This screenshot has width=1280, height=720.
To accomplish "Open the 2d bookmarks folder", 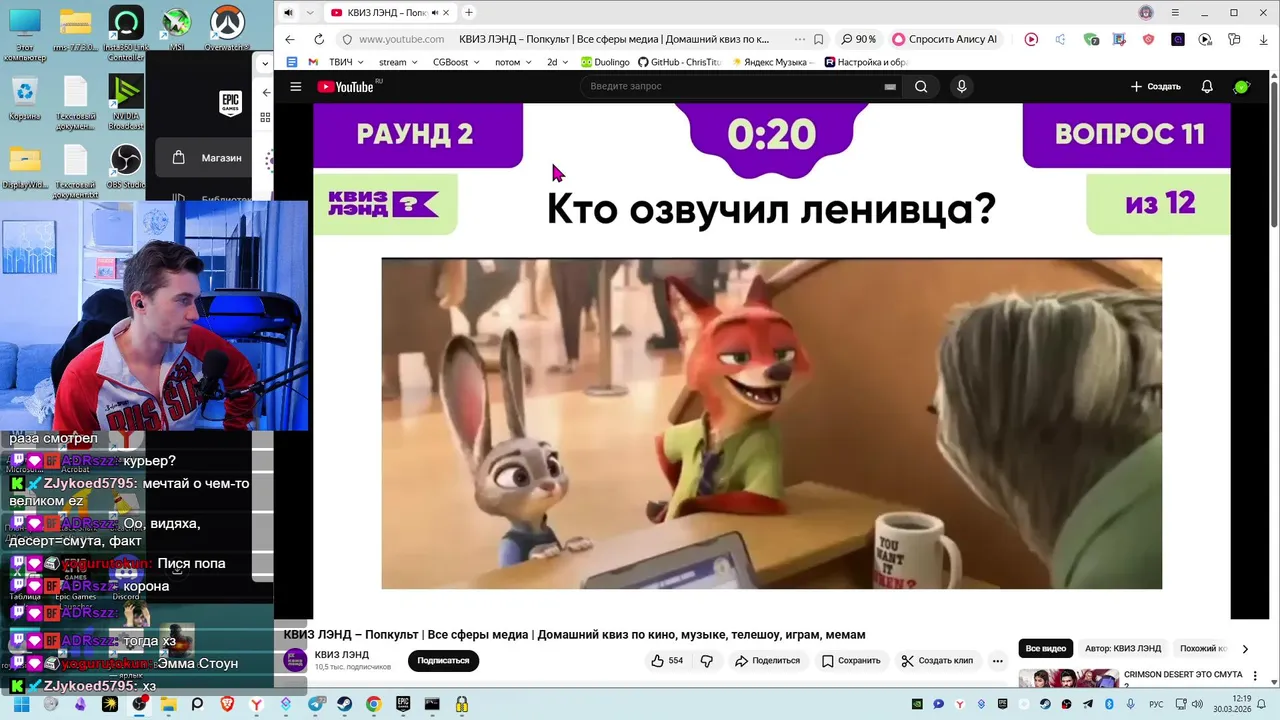I will [x=558, y=62].
